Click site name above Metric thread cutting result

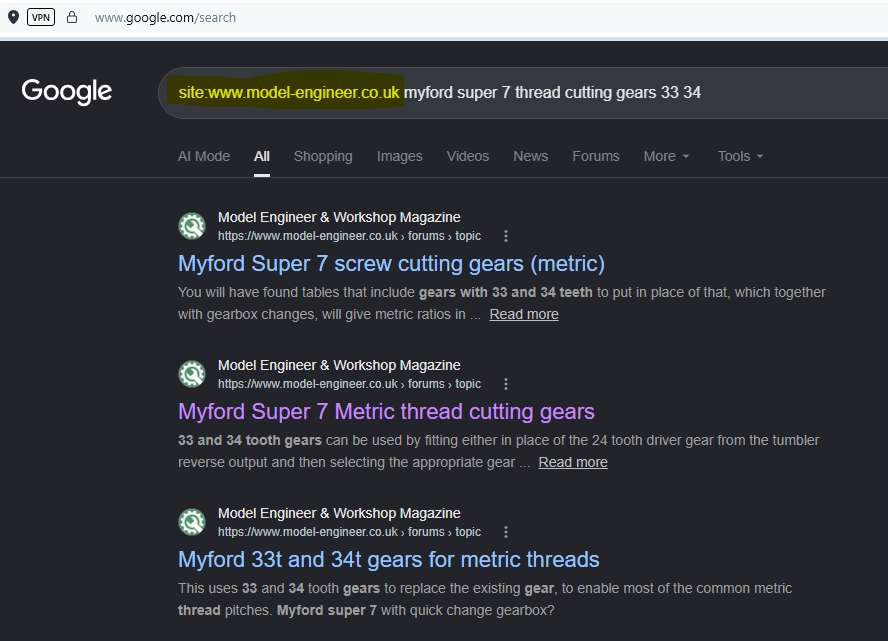click(339, 365)
